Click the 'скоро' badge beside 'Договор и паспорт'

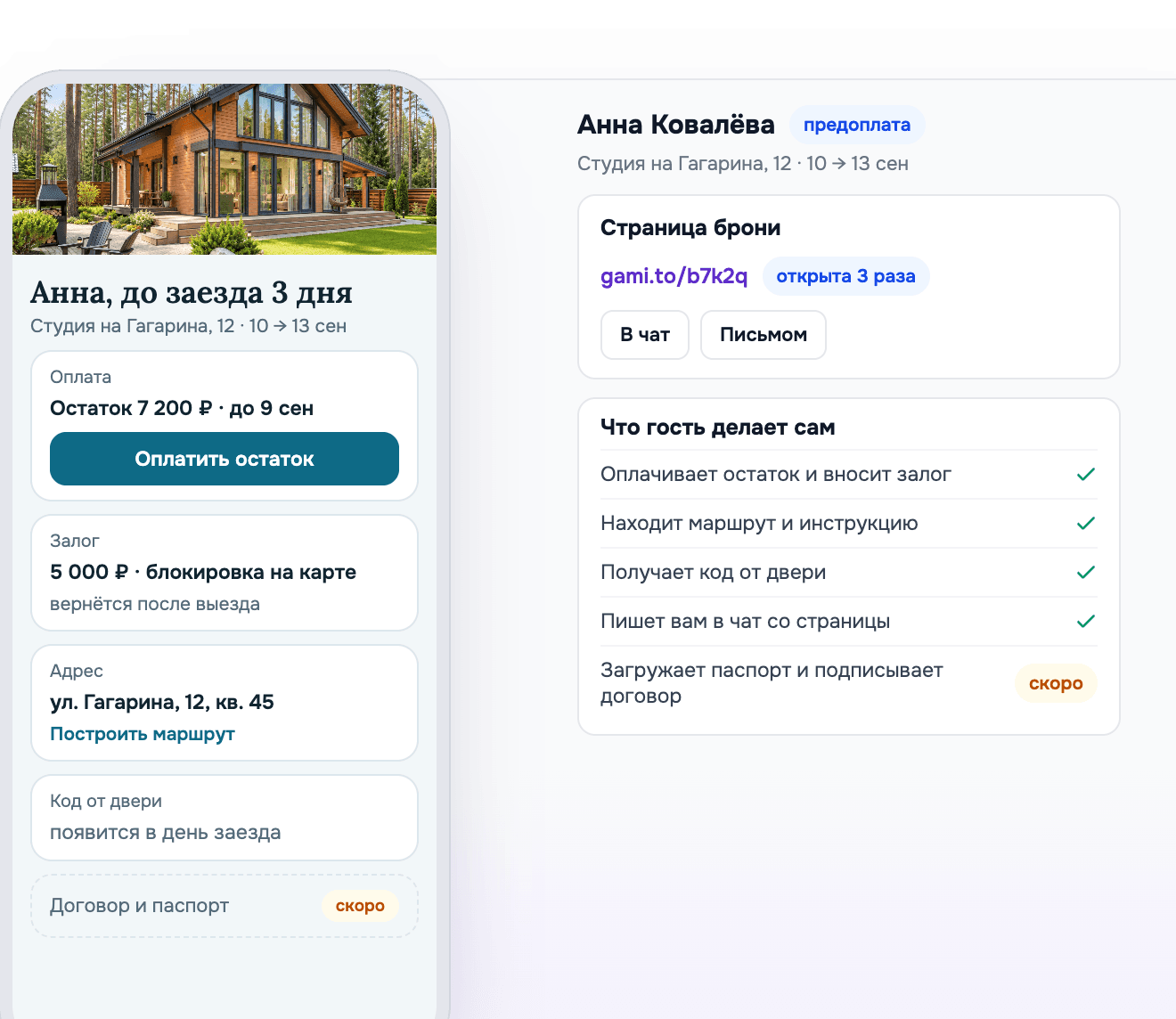tap(360, 906)
